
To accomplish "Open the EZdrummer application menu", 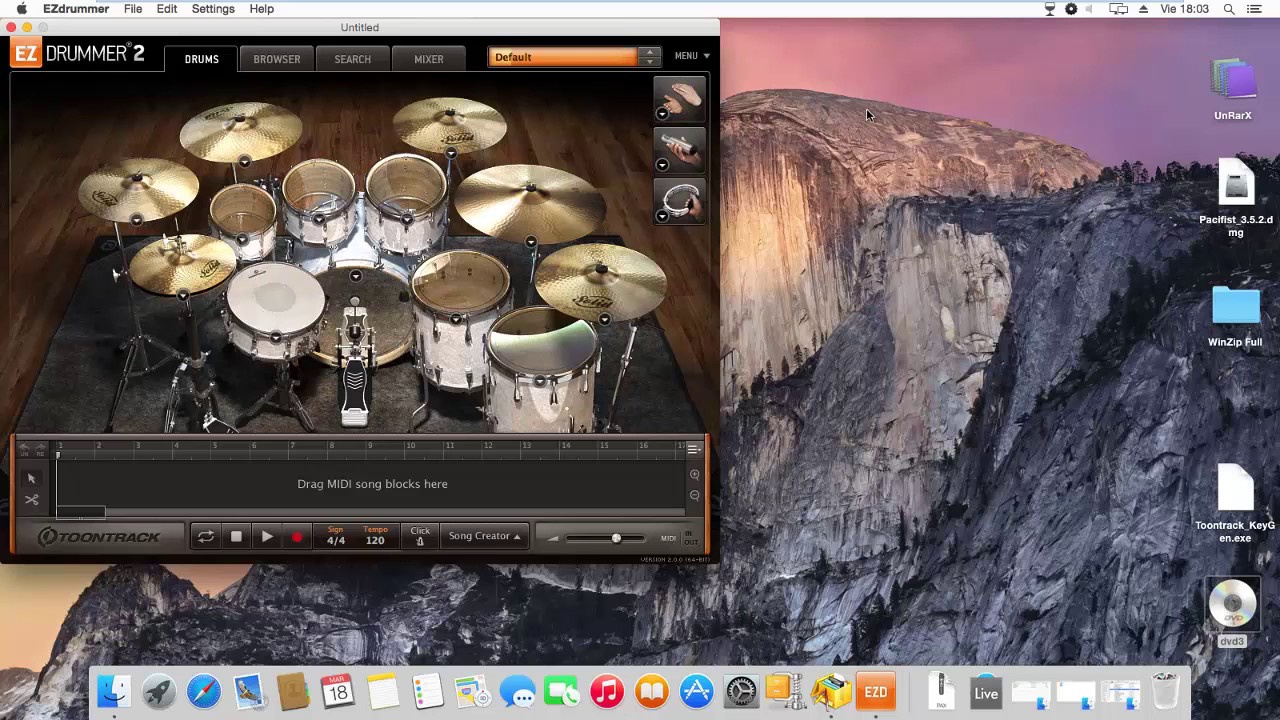I will pos(75,9).
